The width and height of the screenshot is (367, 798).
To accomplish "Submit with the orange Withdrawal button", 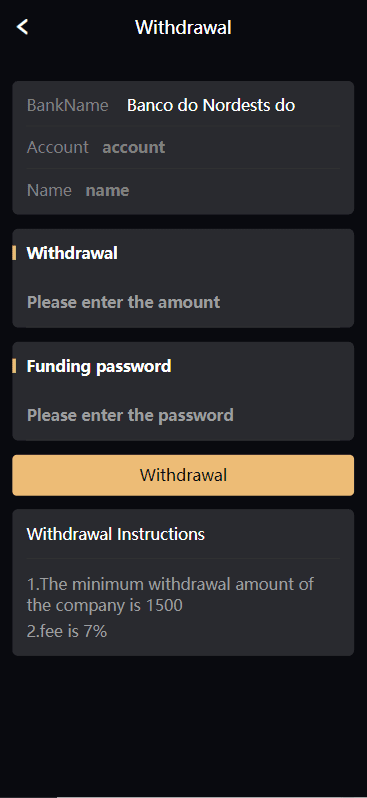I will pyautogui.click(x=183, y=475).
